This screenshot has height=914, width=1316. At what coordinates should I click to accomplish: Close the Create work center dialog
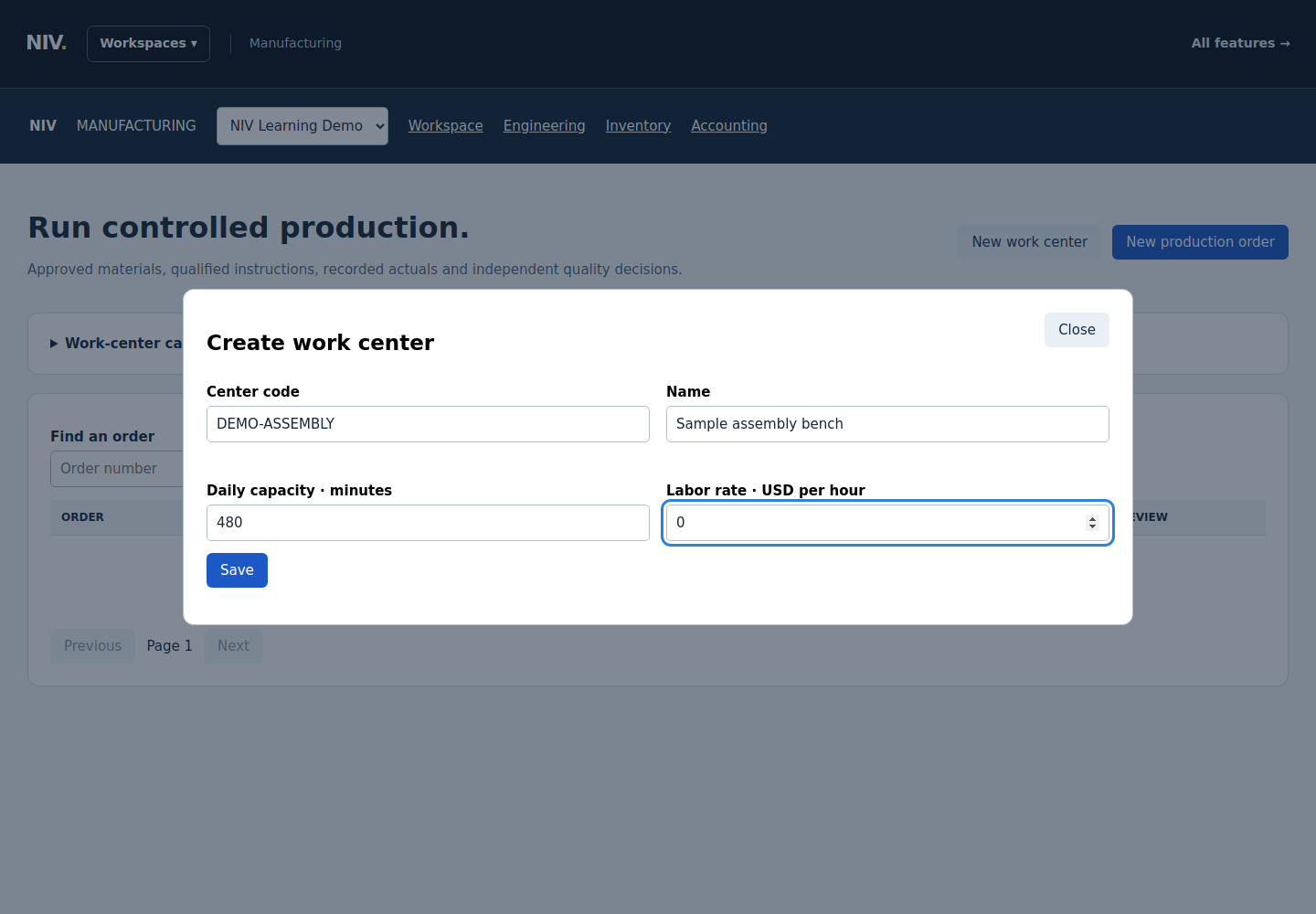pos(1077,330)
